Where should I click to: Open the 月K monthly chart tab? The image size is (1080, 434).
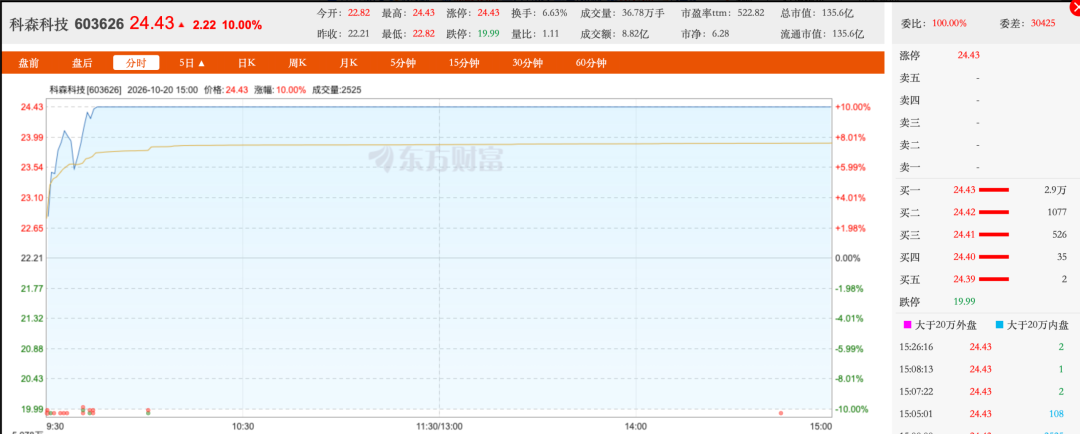point(349,63)
